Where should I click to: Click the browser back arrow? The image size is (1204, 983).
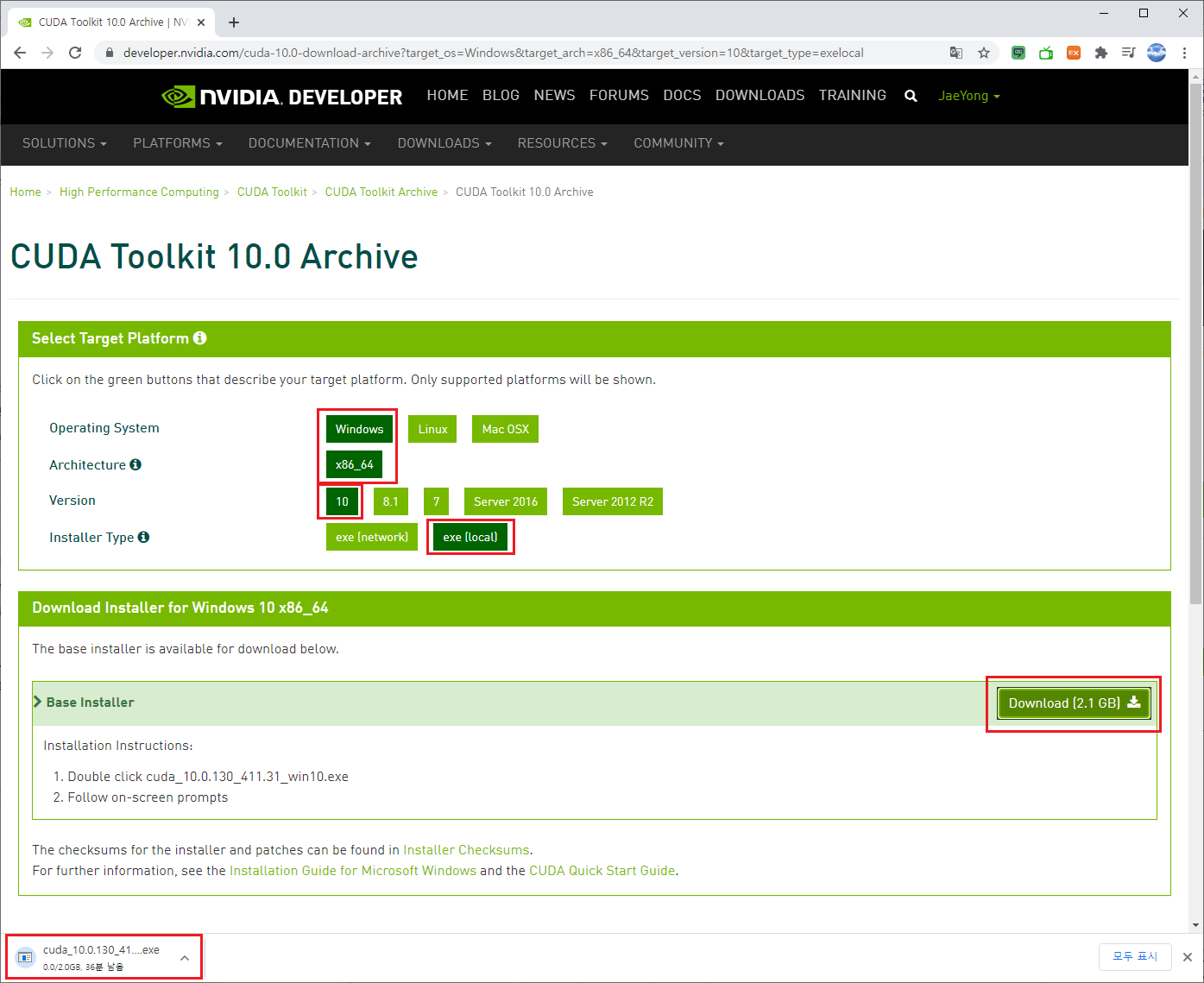point(20,53)
